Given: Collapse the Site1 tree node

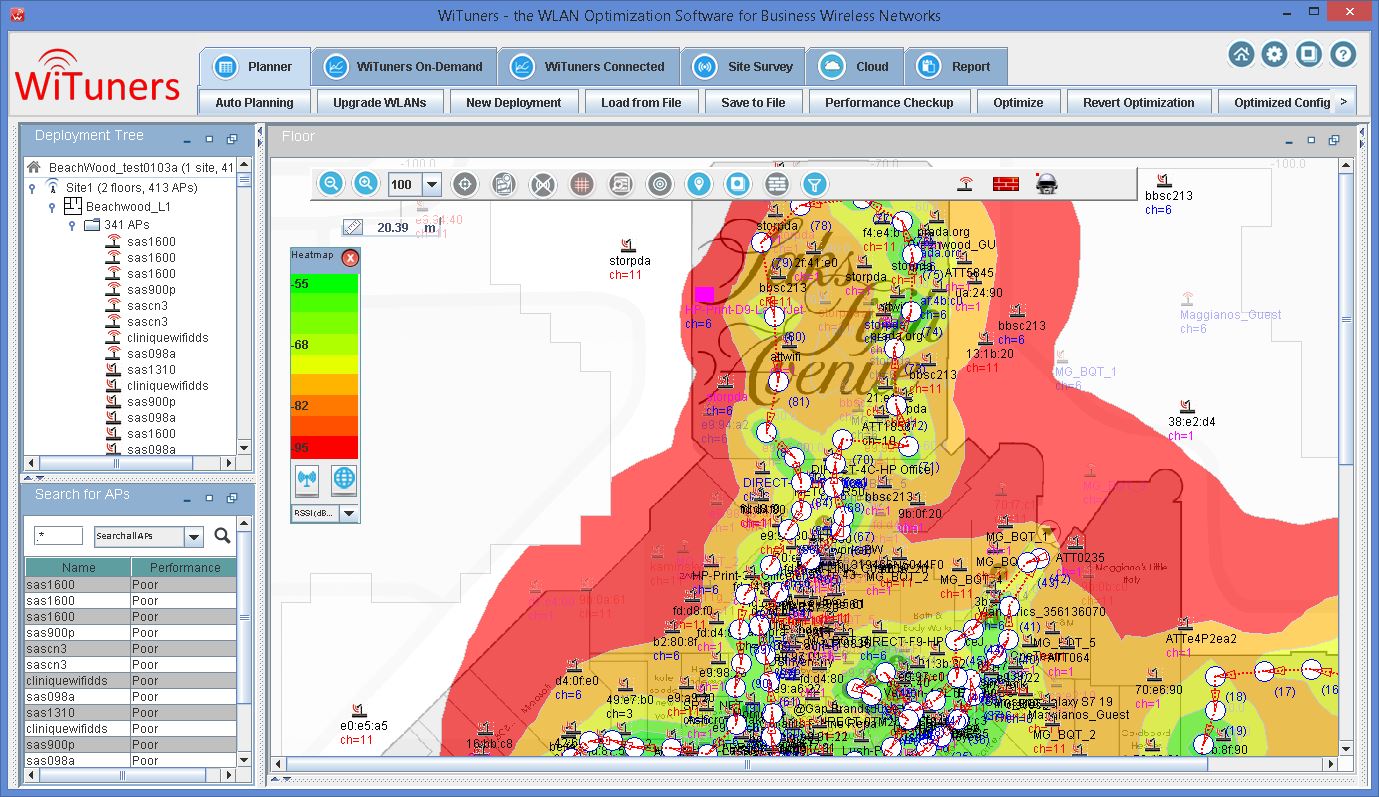Looking at the screenshot, I should point(32,187).
